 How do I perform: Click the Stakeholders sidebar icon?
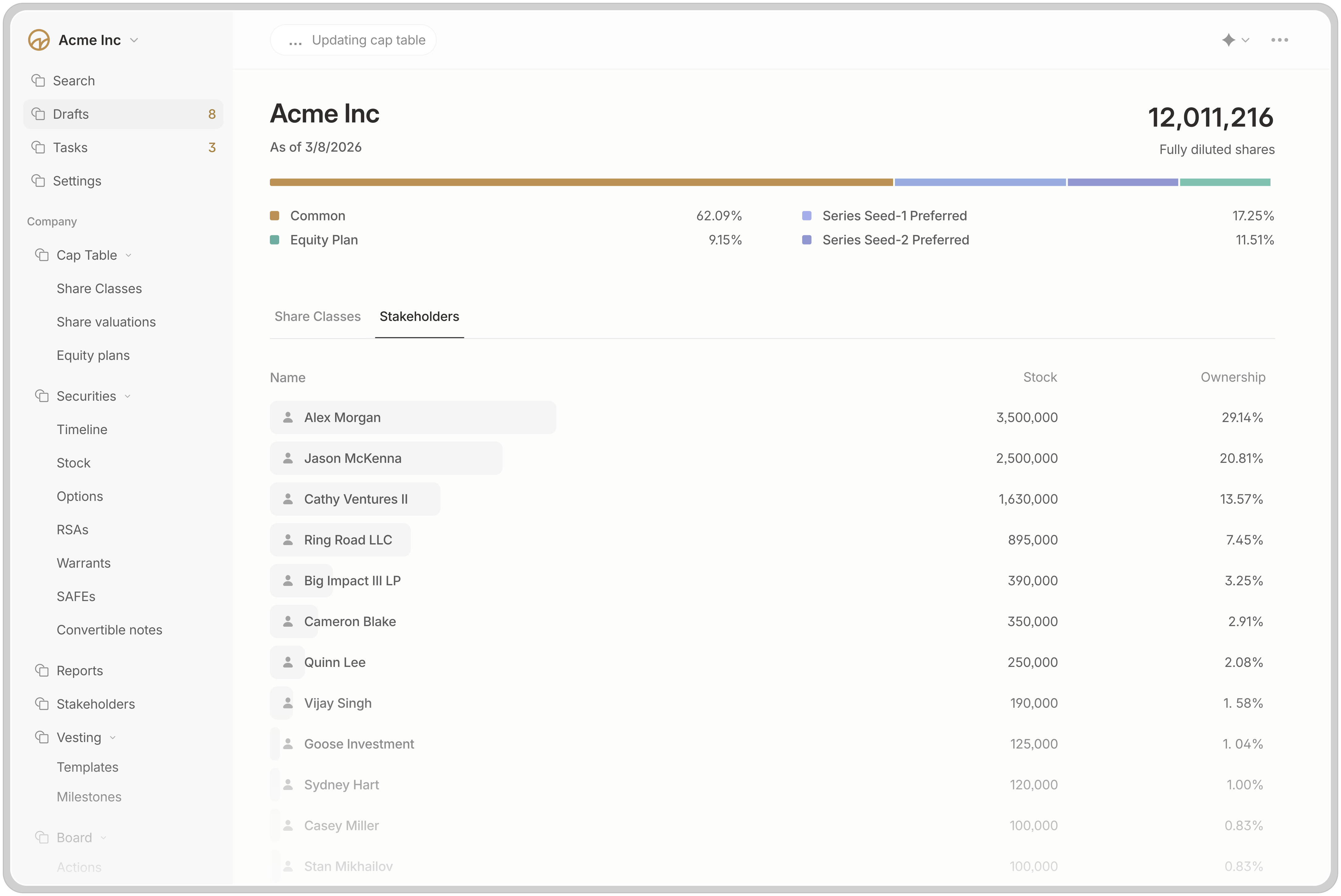tap(42, 704)
